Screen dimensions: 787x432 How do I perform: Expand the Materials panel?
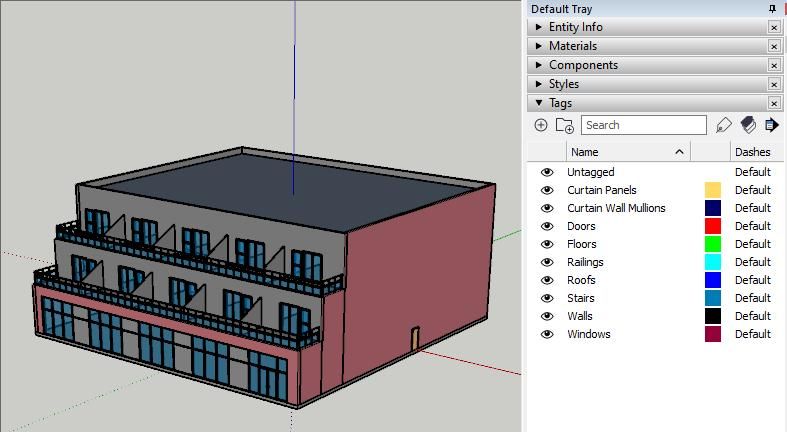(539, 46)
